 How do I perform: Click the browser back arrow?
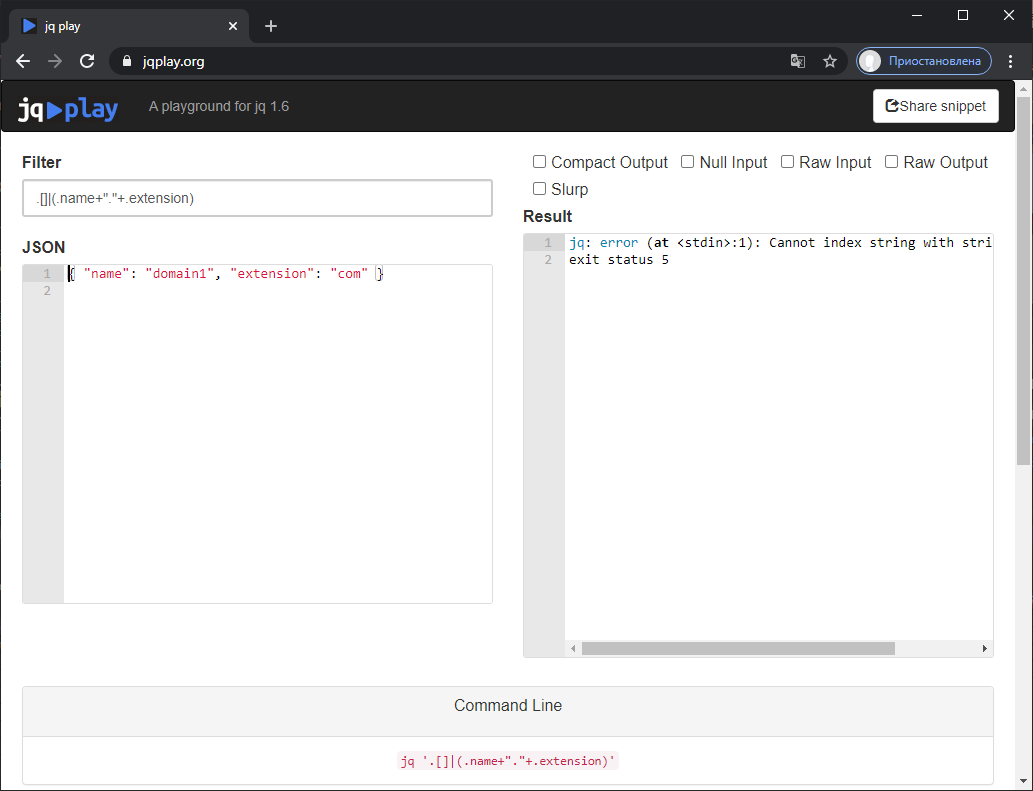pyautogui.click(x=23, y=61)
